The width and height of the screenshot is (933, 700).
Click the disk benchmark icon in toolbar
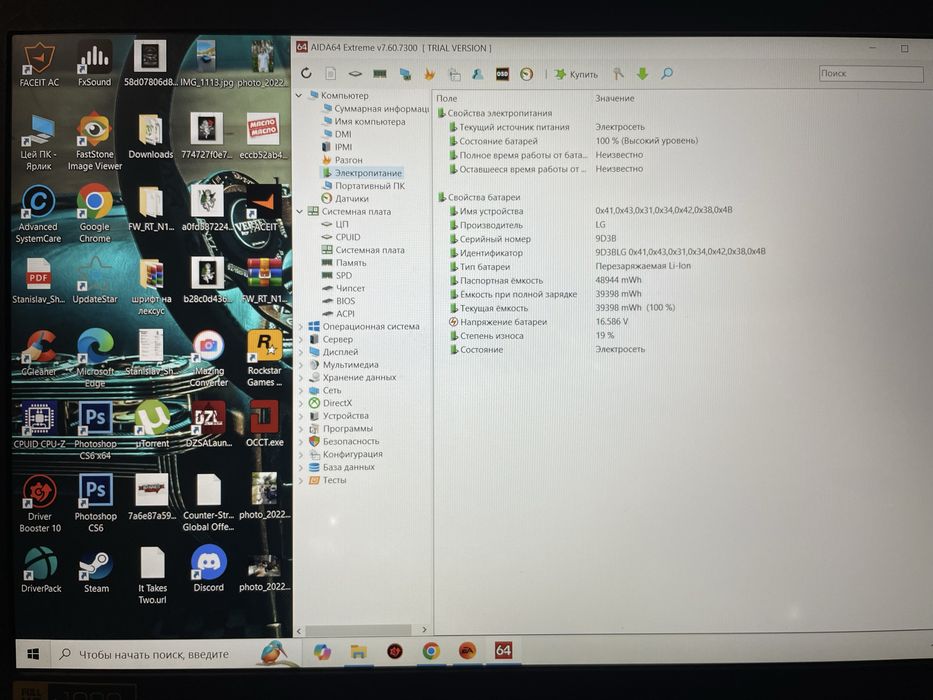[x=355, y=74]
